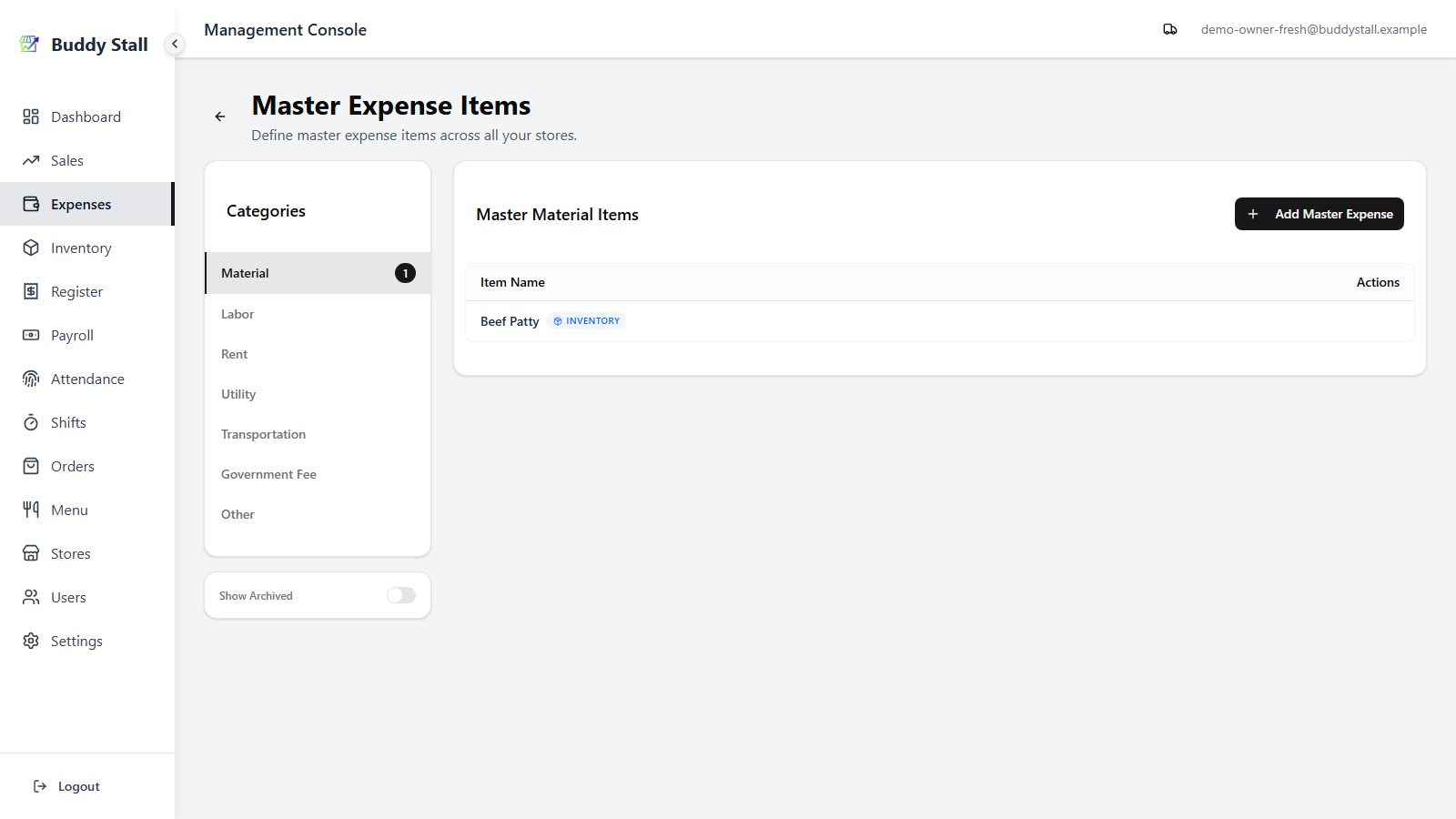Select the Labor category
Image resolution: width=1456 pixels, height=819 pixels.
[x=318, y=314]
